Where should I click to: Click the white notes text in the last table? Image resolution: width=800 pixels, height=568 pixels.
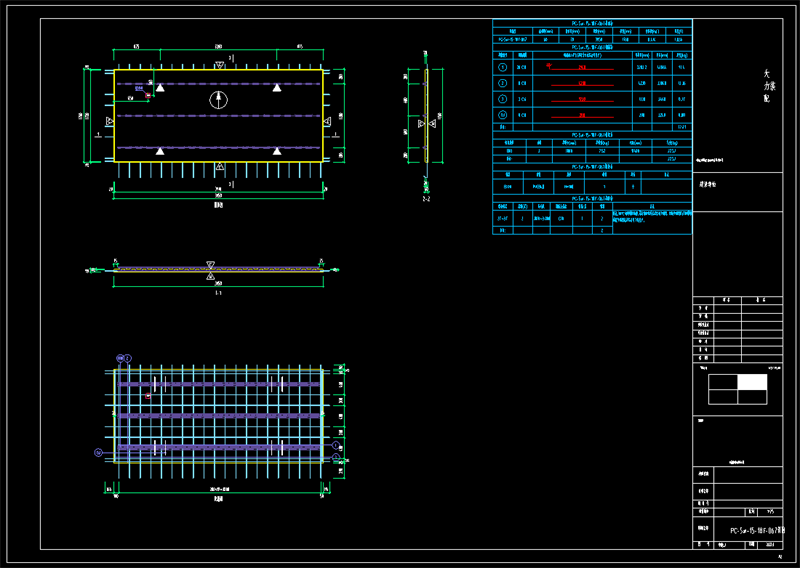point(652,217)
